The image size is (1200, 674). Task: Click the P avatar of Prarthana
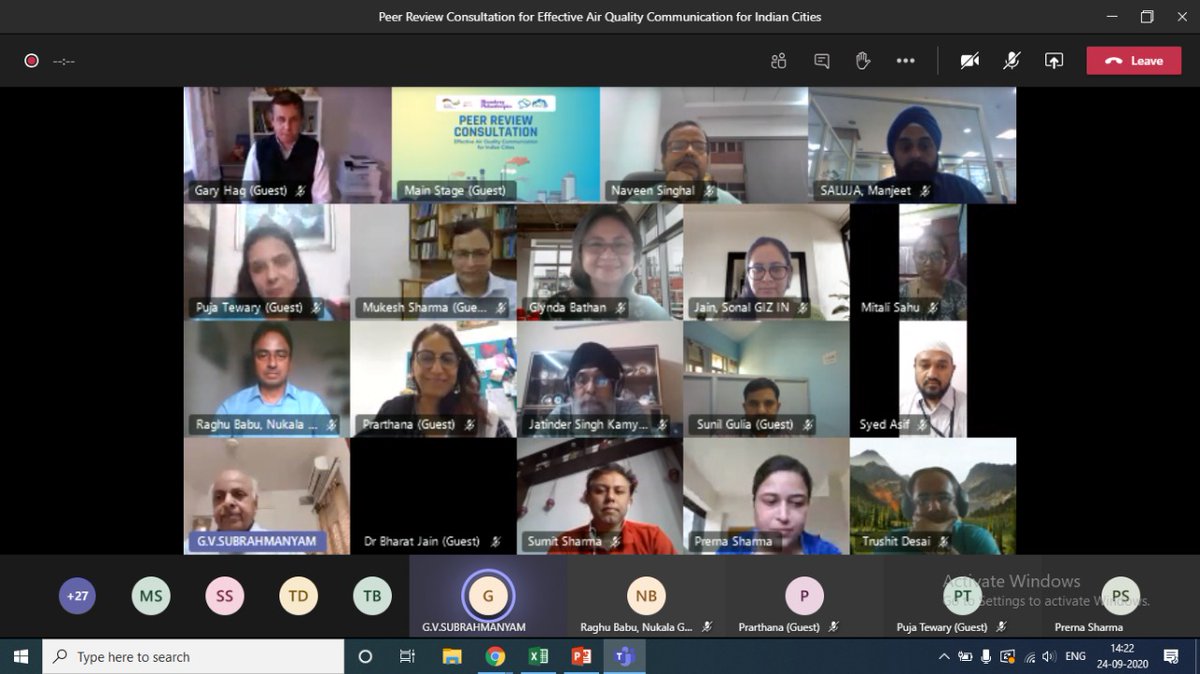click(x=804, y=596)
